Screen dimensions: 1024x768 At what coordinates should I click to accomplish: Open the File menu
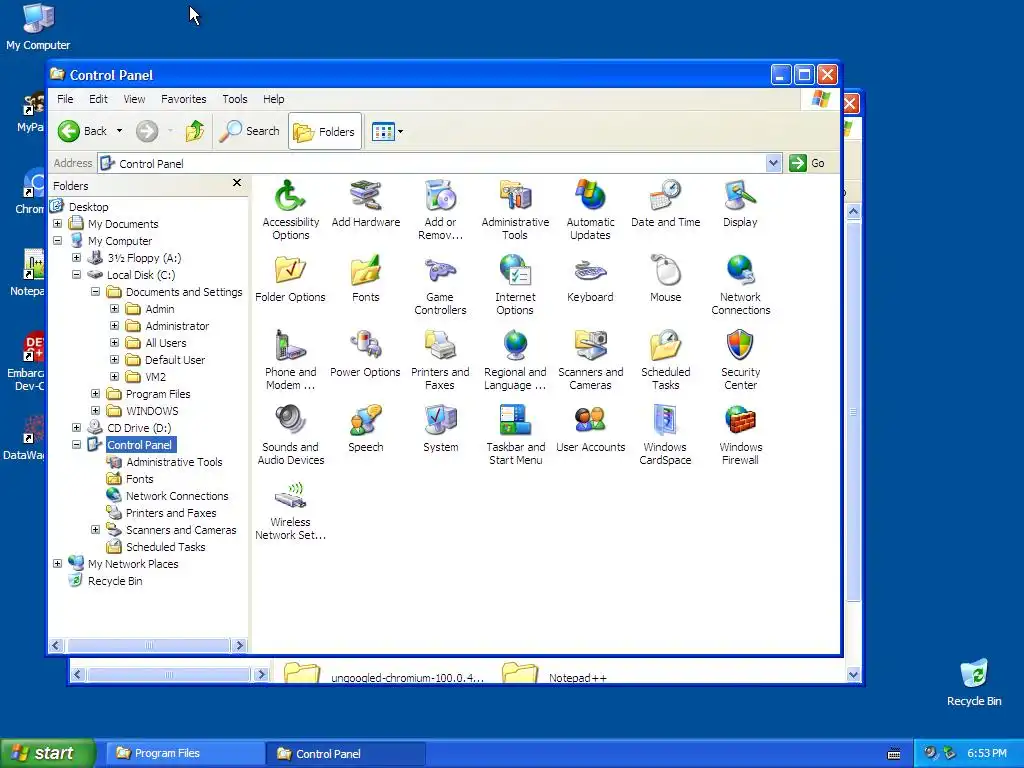pyautogui.click(x=65, y=99)
